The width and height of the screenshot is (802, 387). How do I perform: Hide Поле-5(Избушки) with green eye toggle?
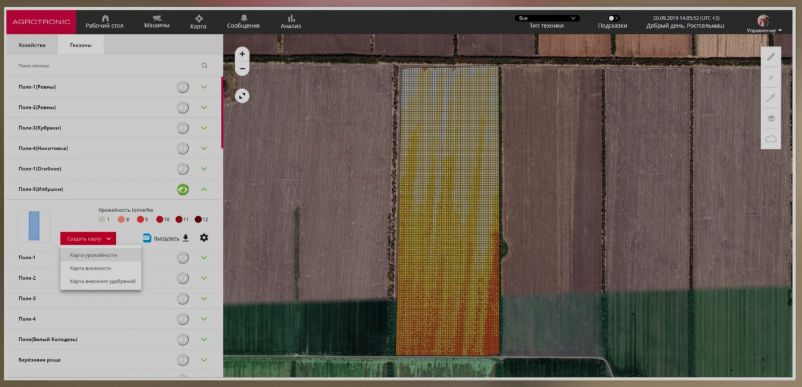tap(183, 189)
